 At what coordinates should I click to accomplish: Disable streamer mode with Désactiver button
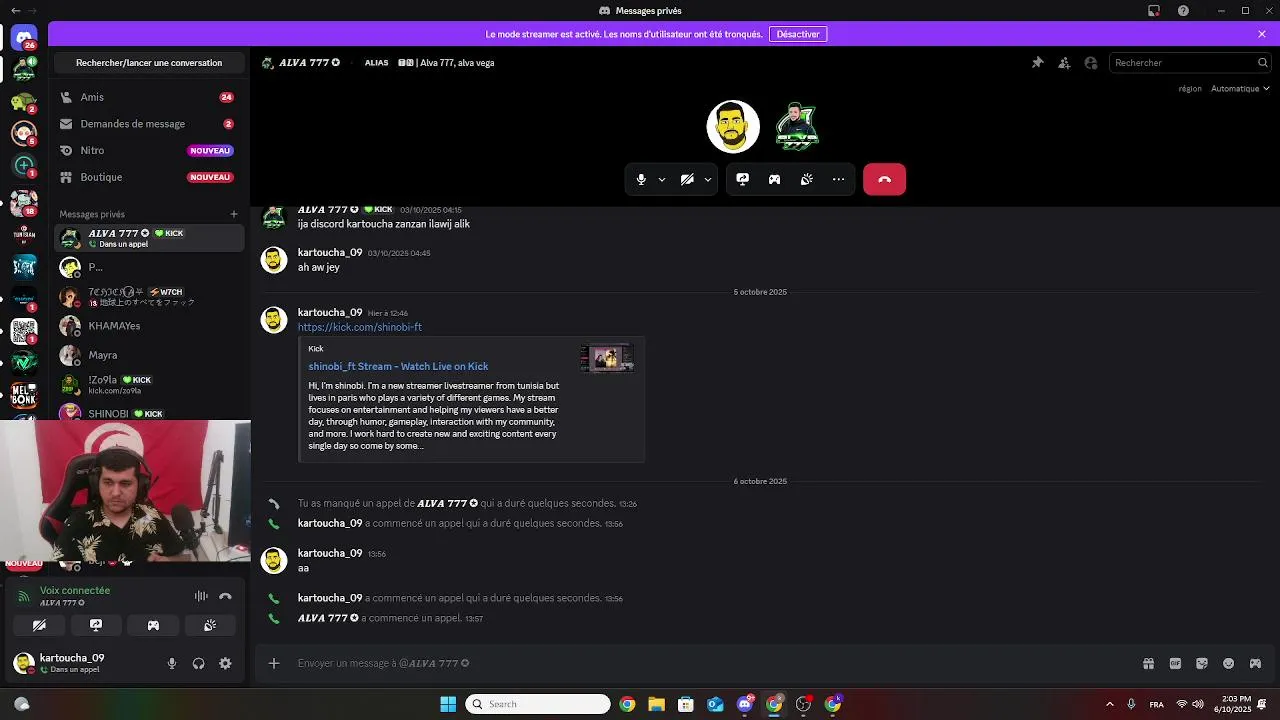[x=798, y=34]
